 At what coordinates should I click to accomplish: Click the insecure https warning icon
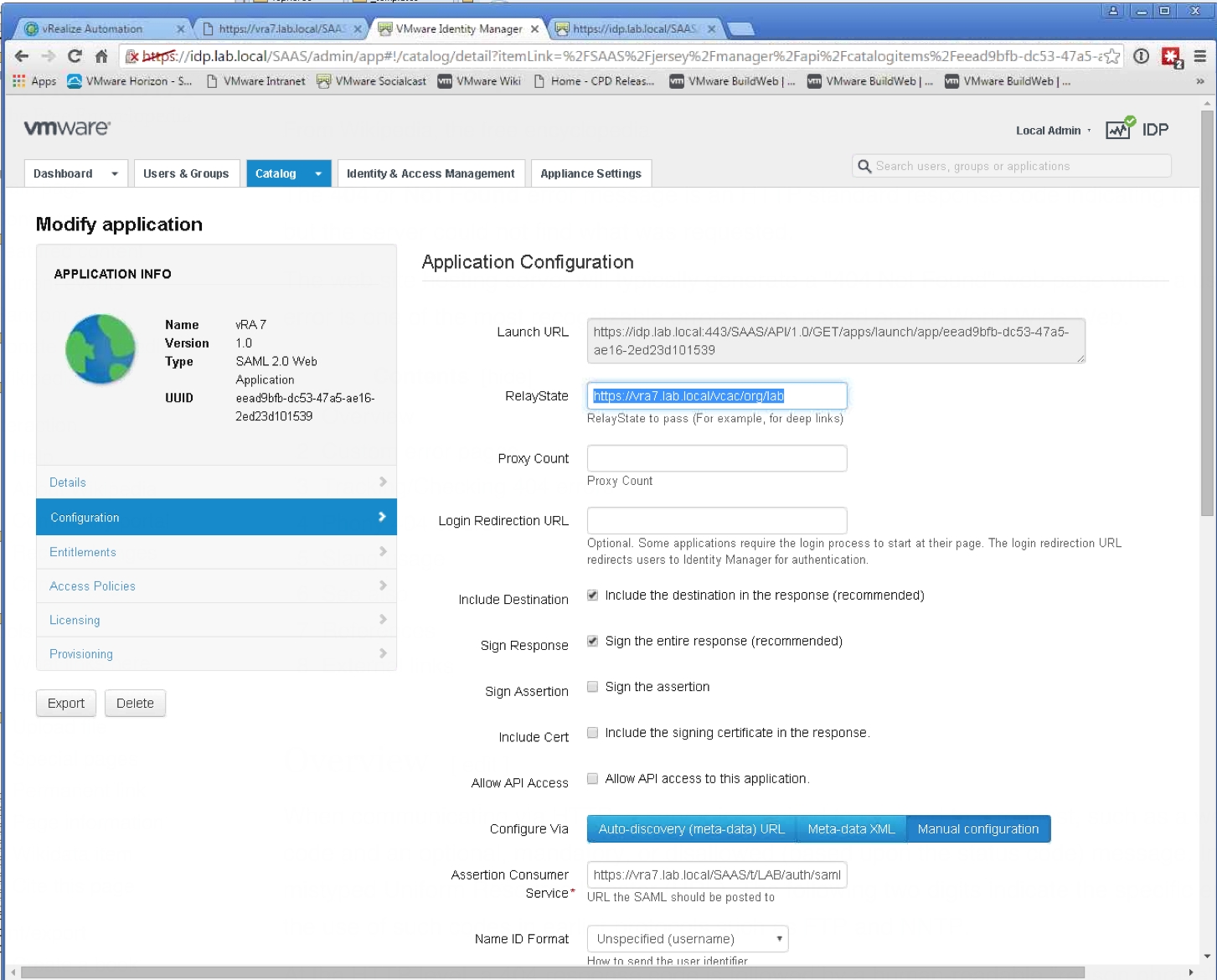point(131,56)
